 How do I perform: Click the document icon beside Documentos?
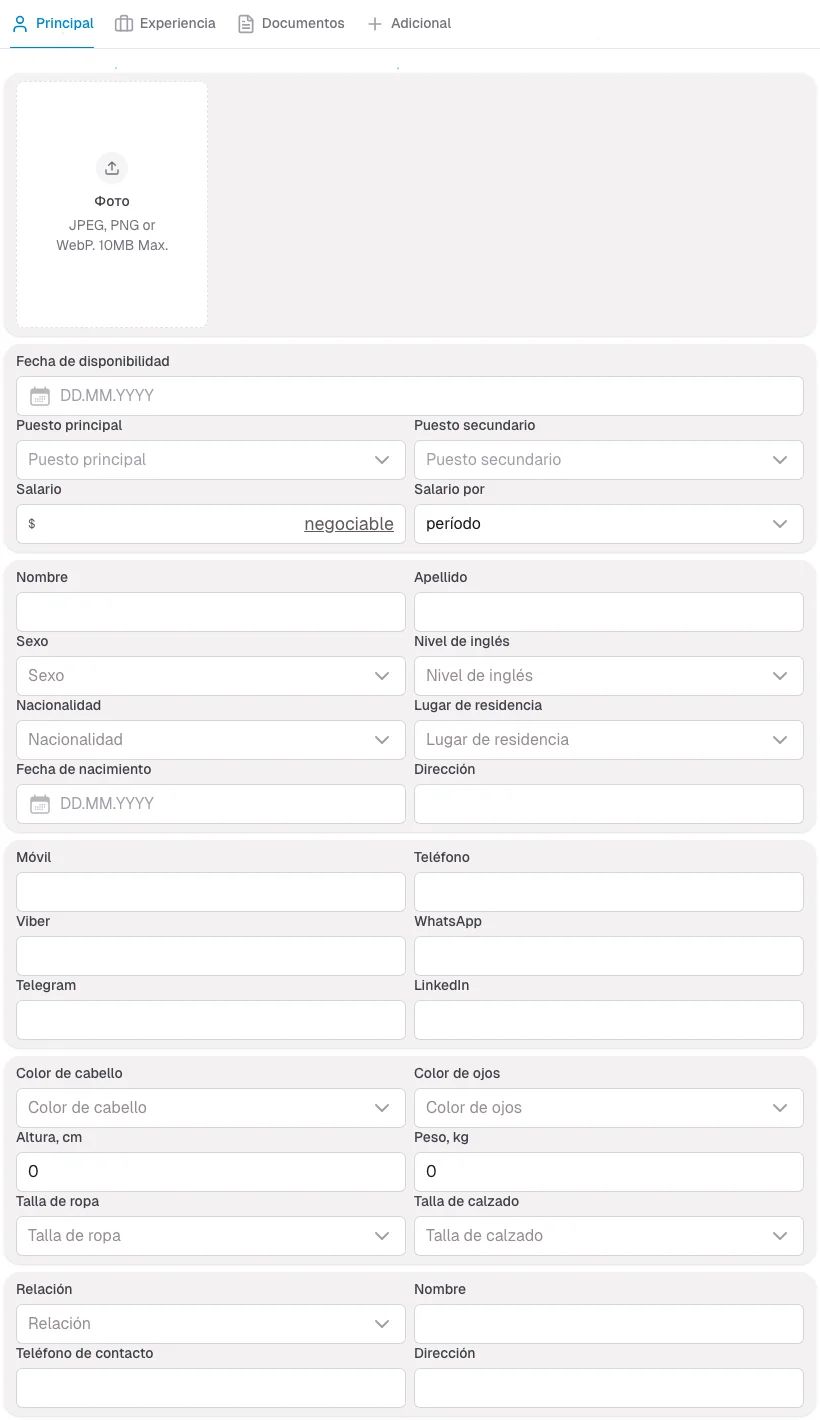click(245, 23)
